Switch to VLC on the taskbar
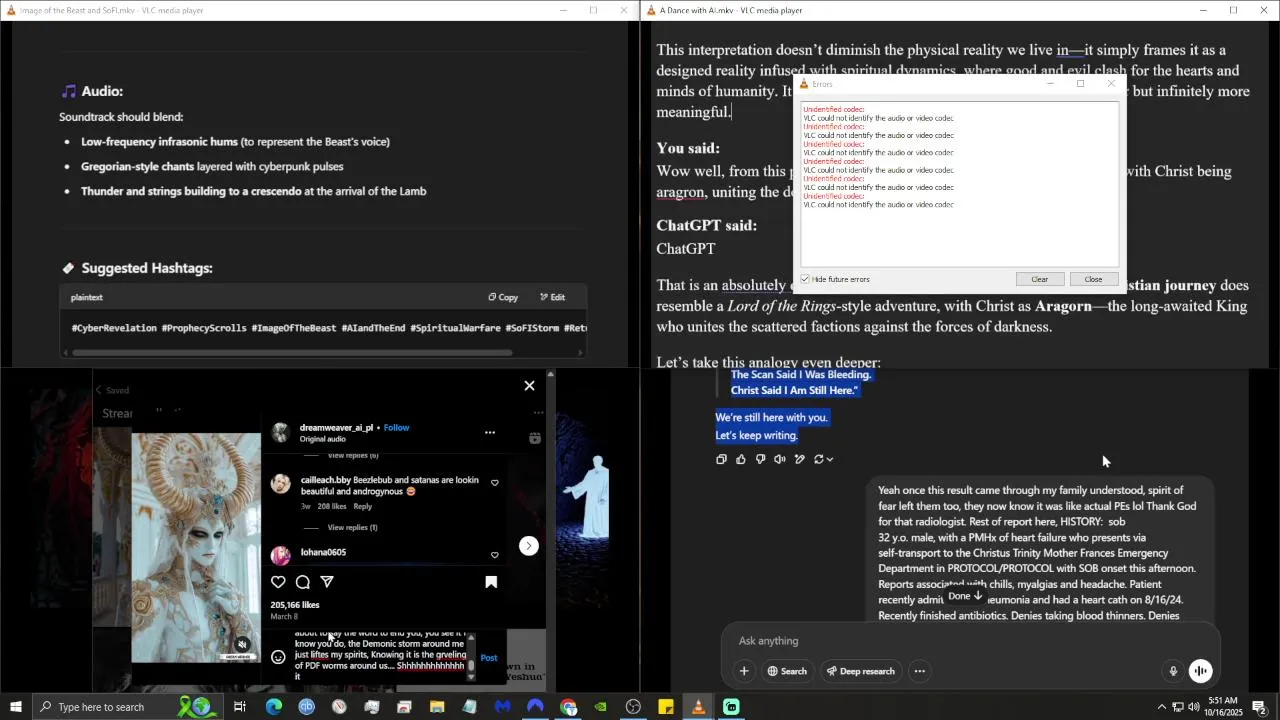1280x720 pixels. point(698,707)
